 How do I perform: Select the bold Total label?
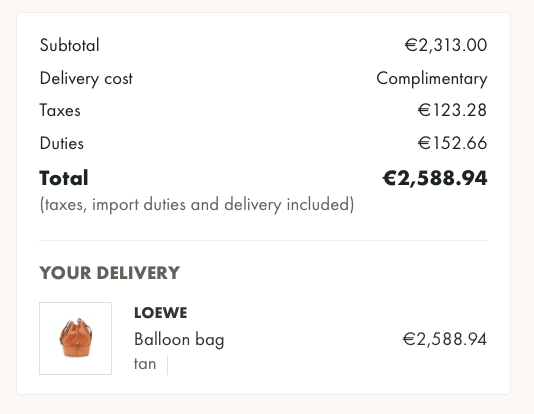tap(64, 178)
